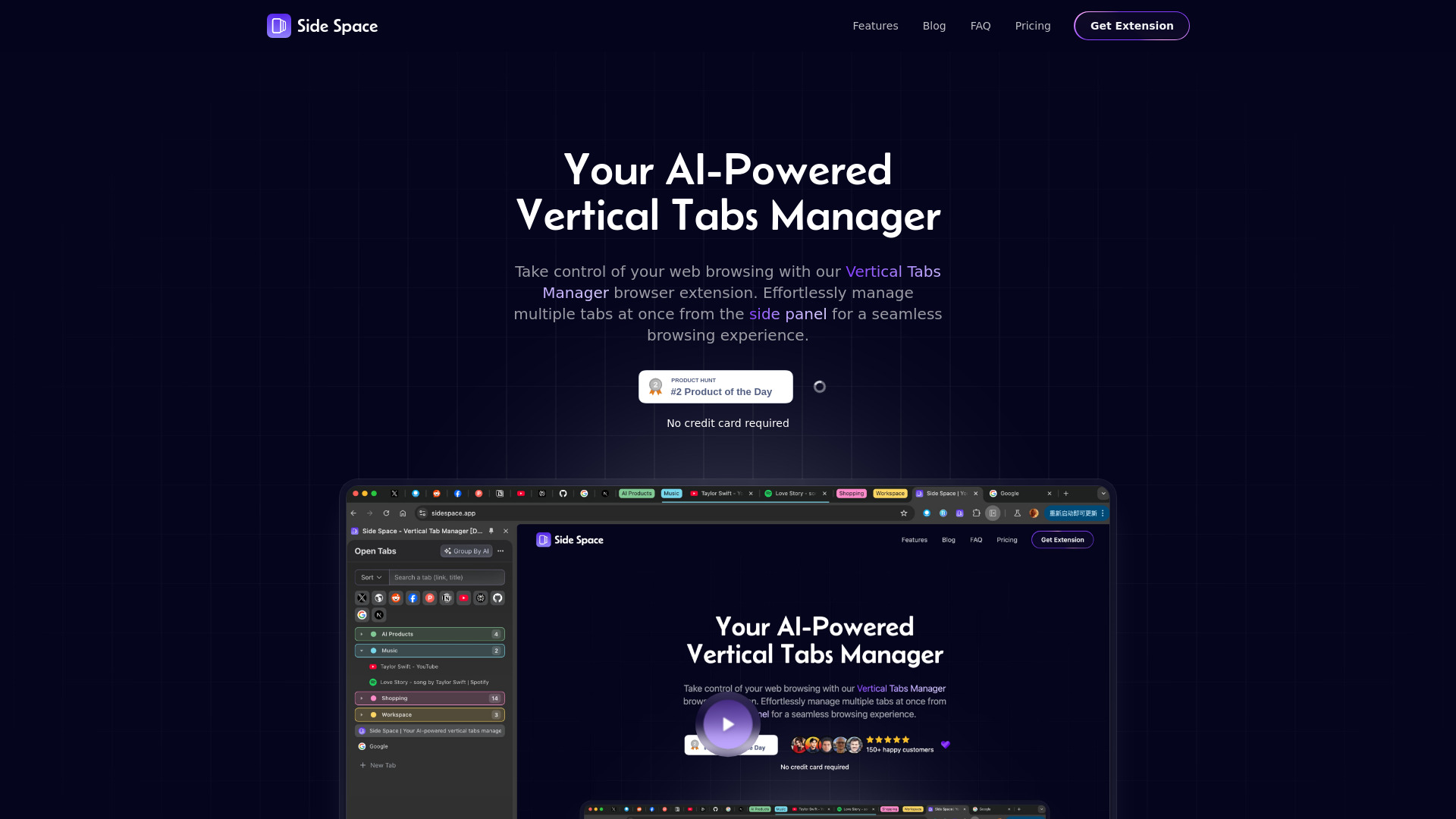This screenshot has width=1456, height=819.
Task: Click the Reddit tab icon
Action: [x=396, y=597]
